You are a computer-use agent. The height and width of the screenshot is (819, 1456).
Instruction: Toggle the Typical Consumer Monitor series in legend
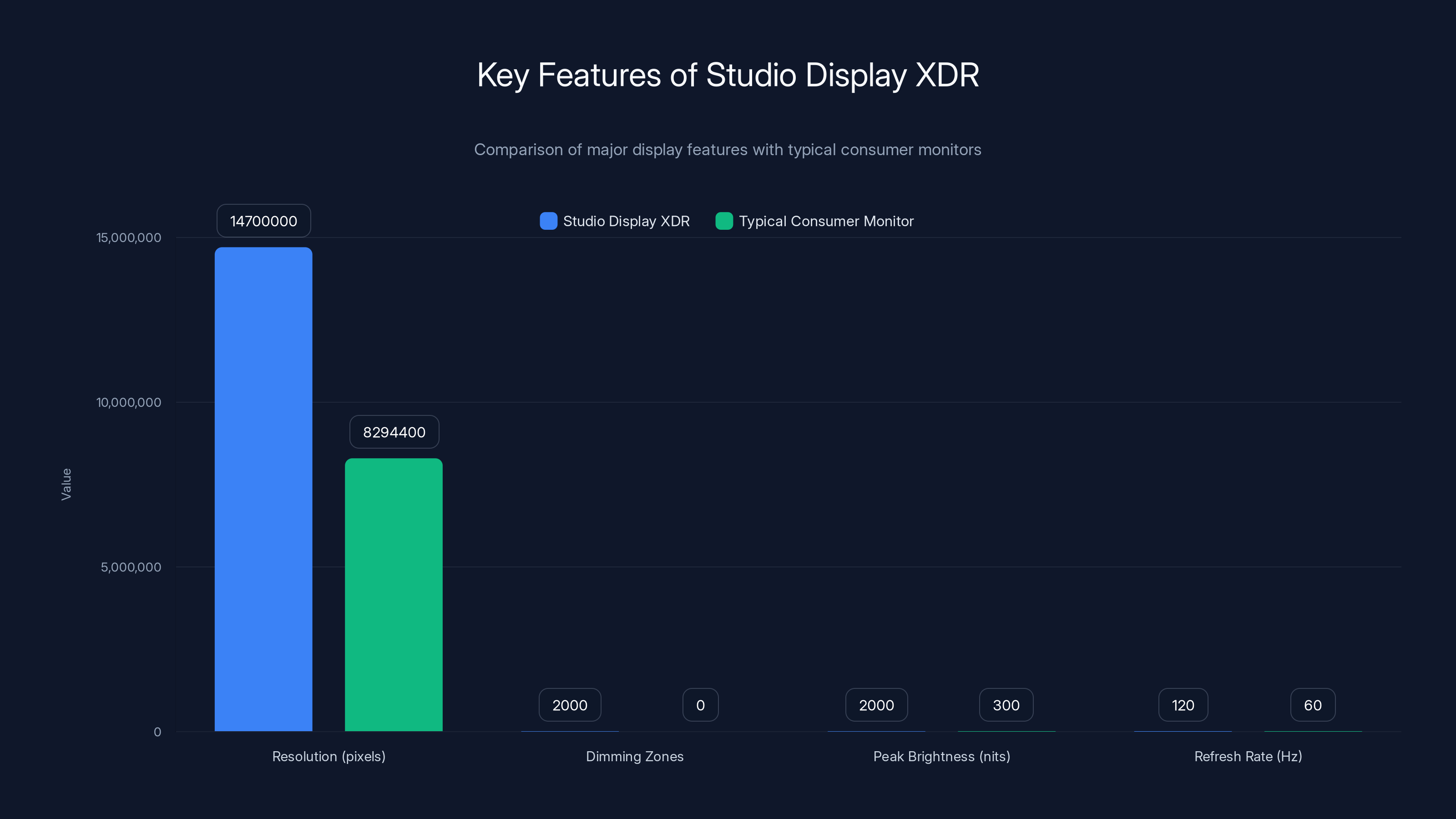(826, 221)
